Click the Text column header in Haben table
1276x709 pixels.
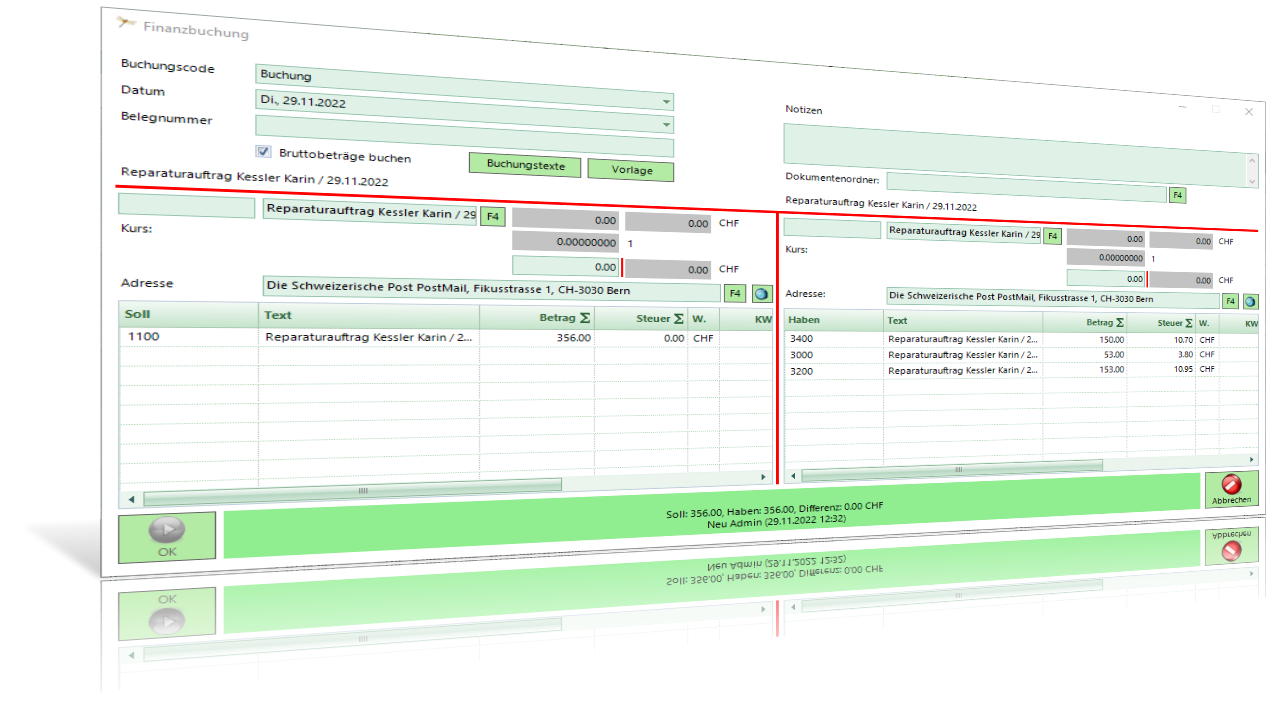pos(963,321)
